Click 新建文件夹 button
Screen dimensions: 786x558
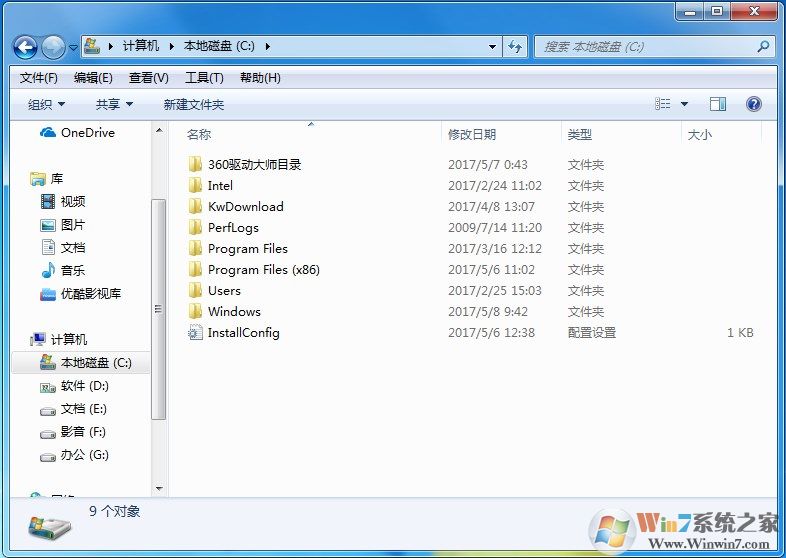click(x=193, y=104)
